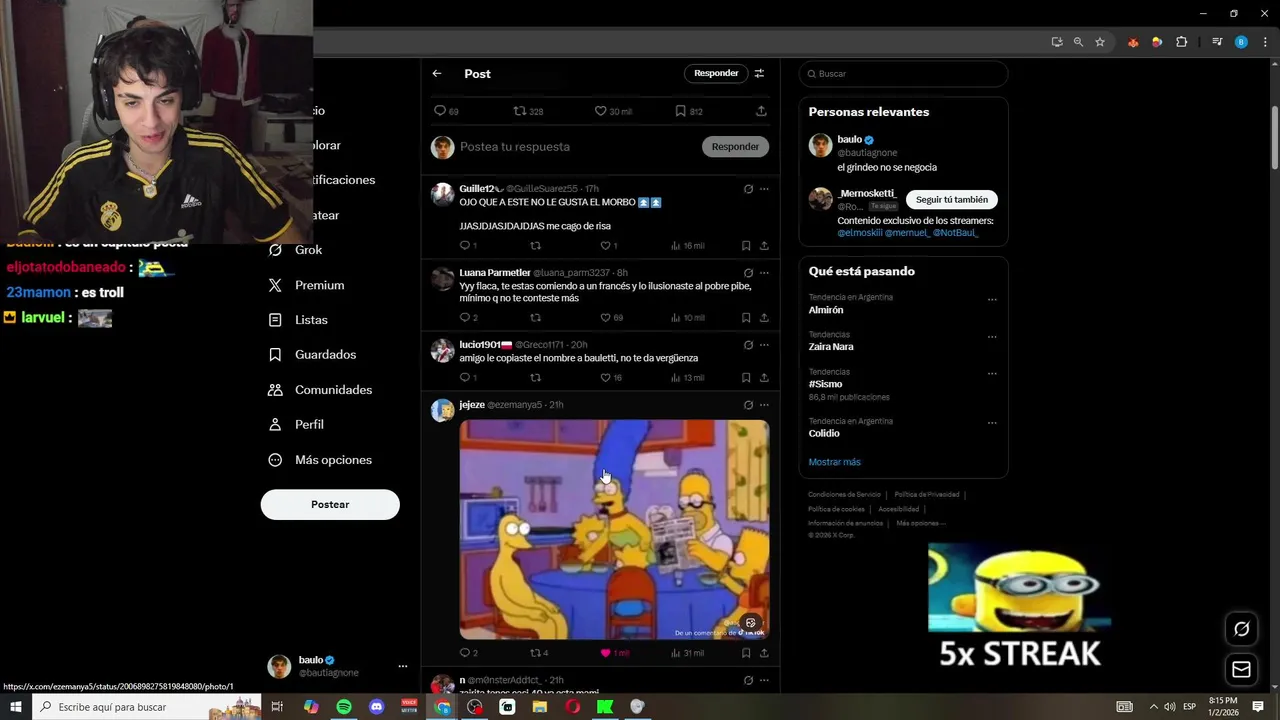
Task: Open Discord from the taskbar
Action: [376, 707]
